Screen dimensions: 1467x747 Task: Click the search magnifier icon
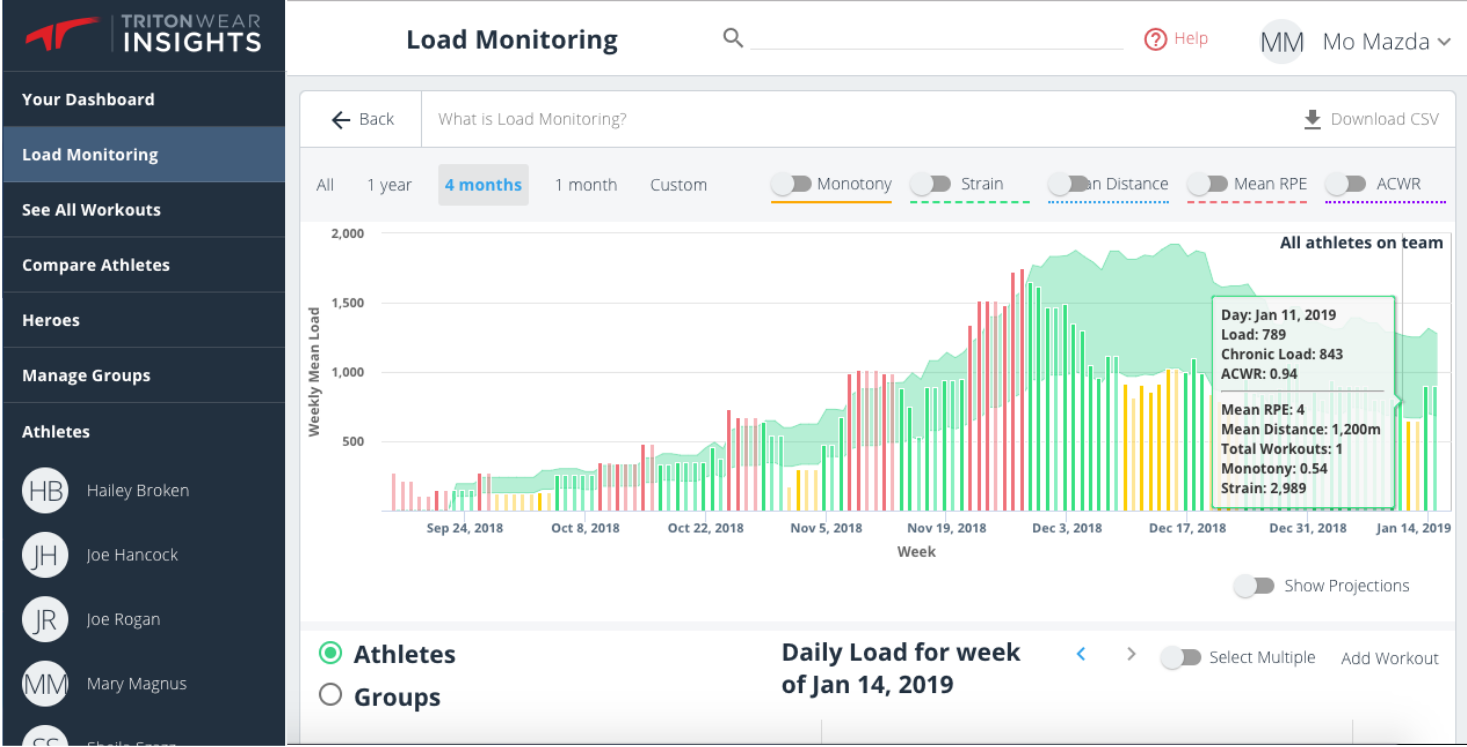(x=733, y=38)
